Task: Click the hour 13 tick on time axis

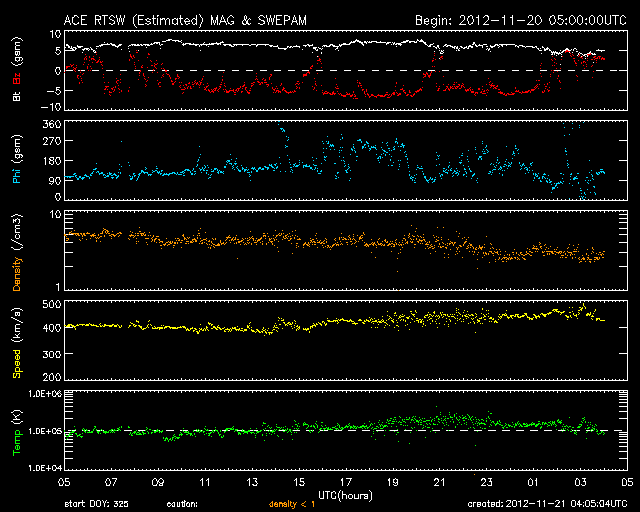Action: [x=252, y=482]
